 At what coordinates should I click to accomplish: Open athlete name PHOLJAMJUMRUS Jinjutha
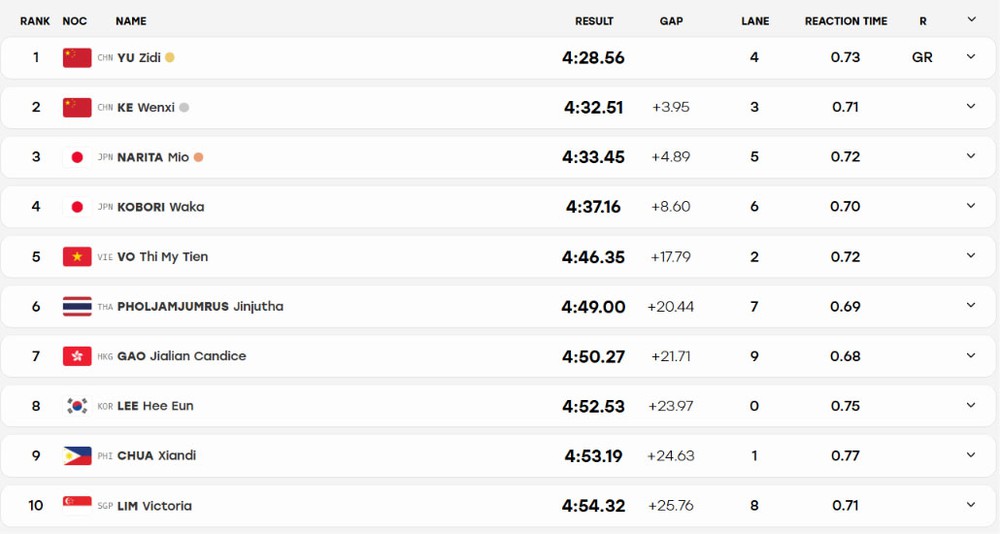[200, 306]
